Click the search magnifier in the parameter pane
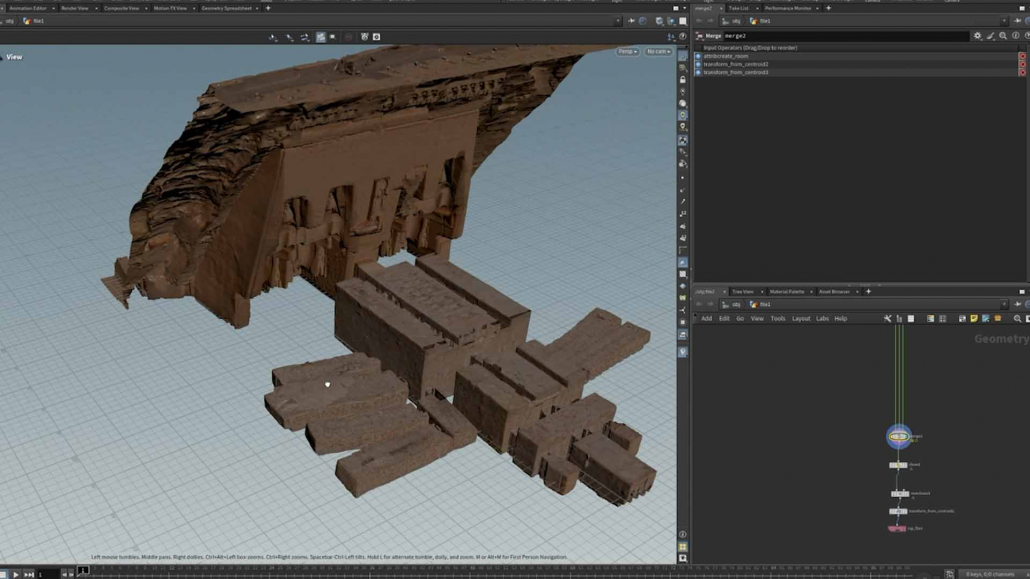 pyautogui.click(x=1003, y=36)
